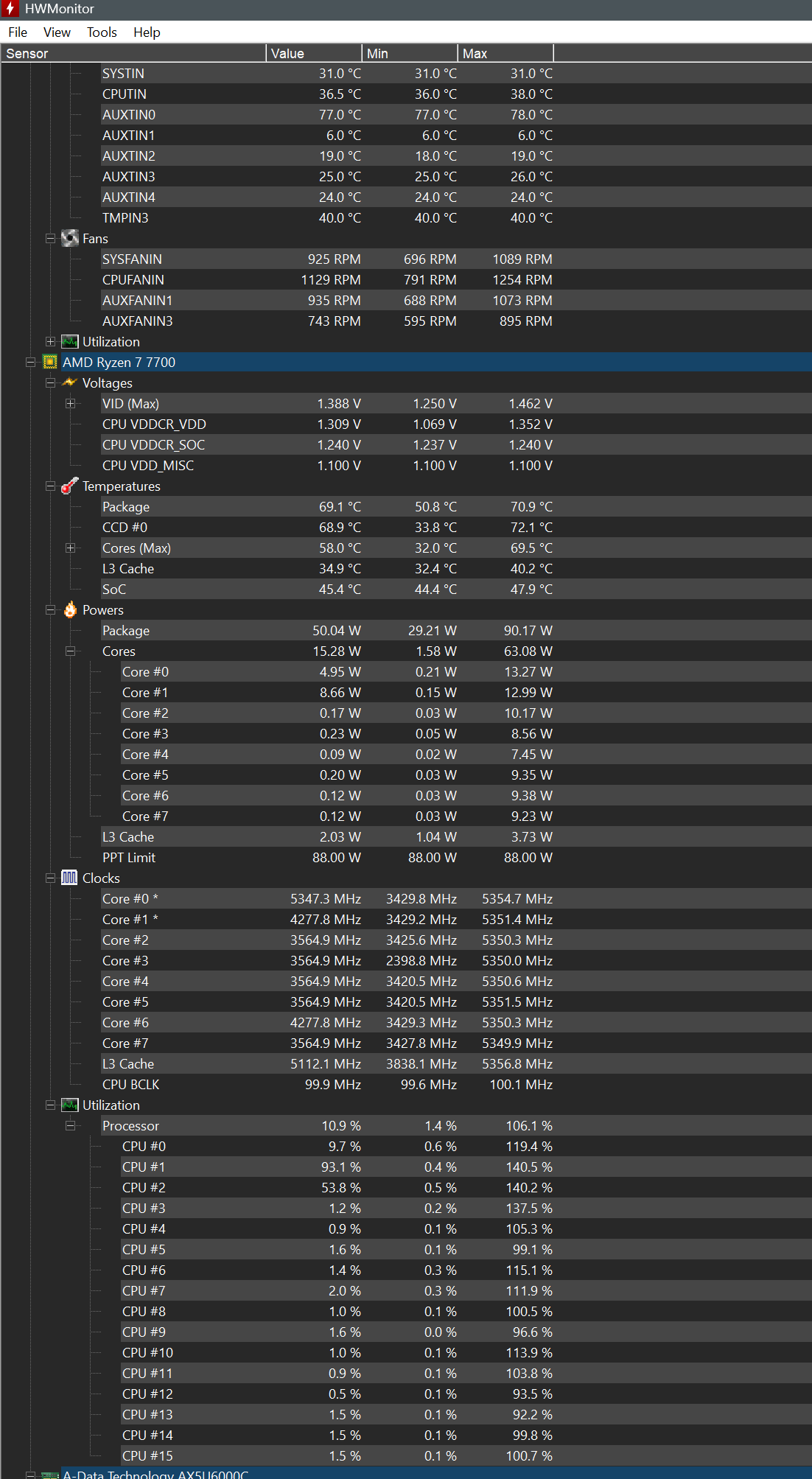Collapse the Voltages section
This screenshot has height=1479, width=812.
point(50,382)
